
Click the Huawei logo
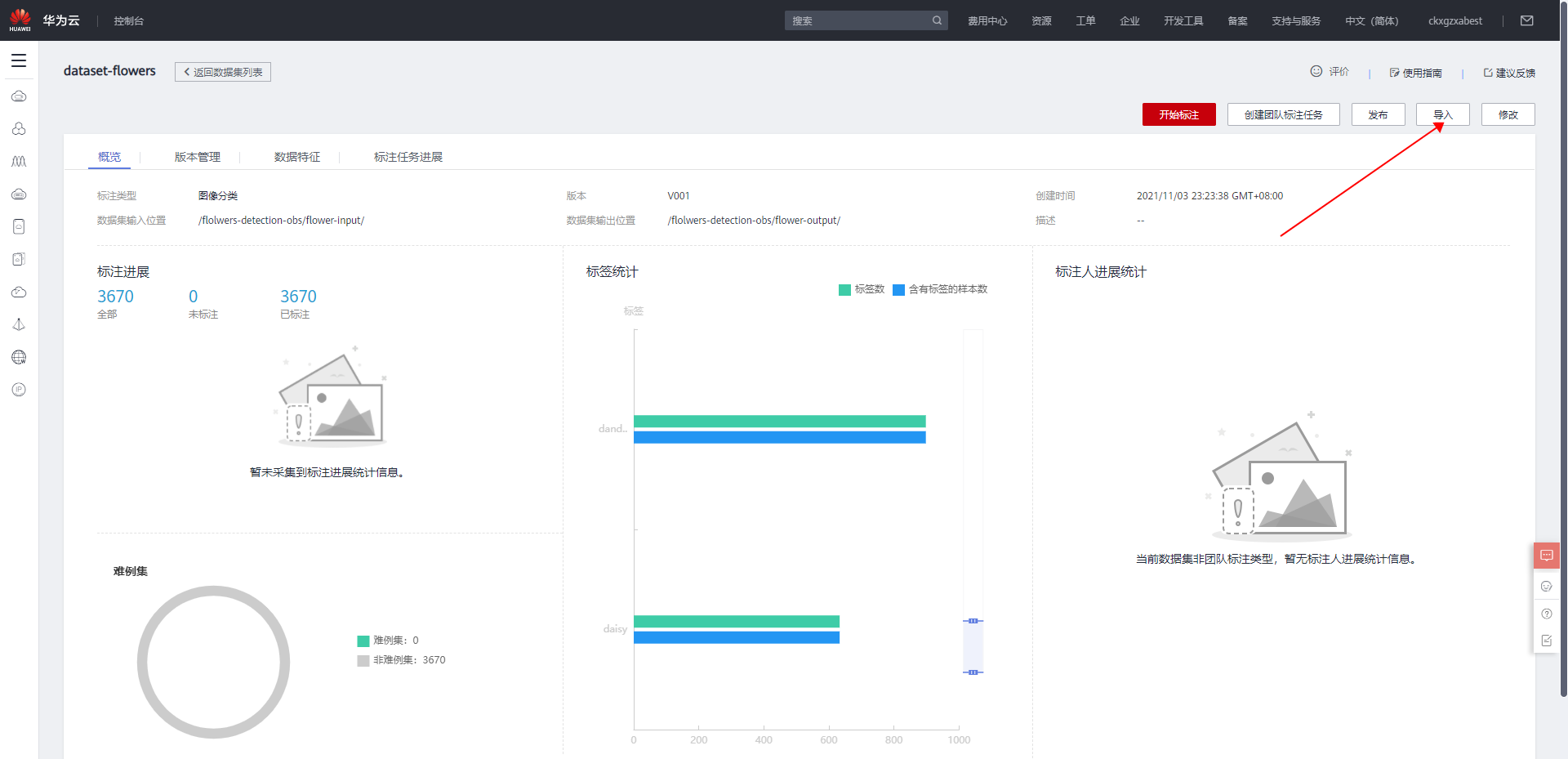pyautogui.click(x=20, y=20)
